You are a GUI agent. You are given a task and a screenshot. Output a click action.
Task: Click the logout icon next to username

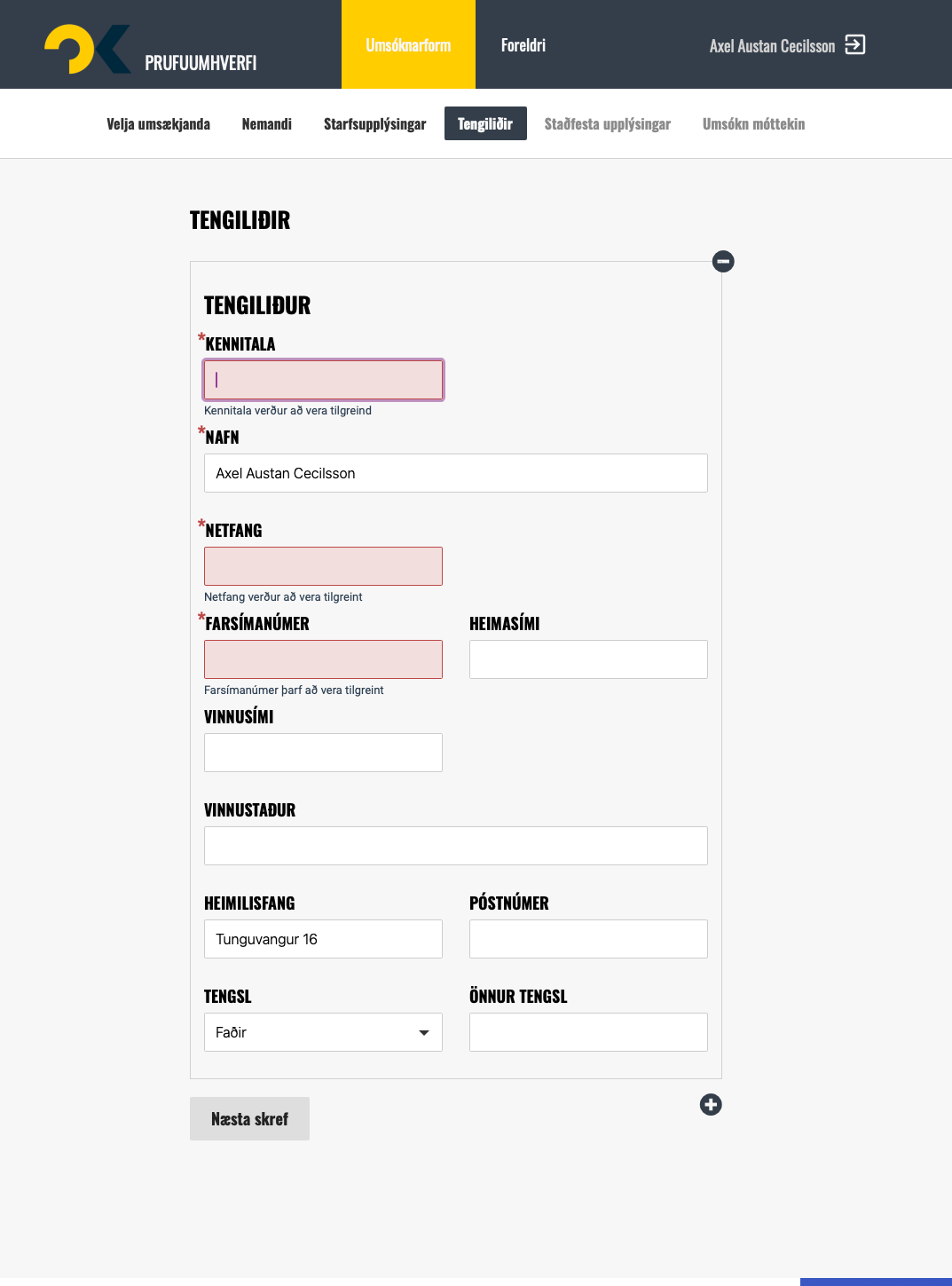pyautogui.click(x=854, y=44)
